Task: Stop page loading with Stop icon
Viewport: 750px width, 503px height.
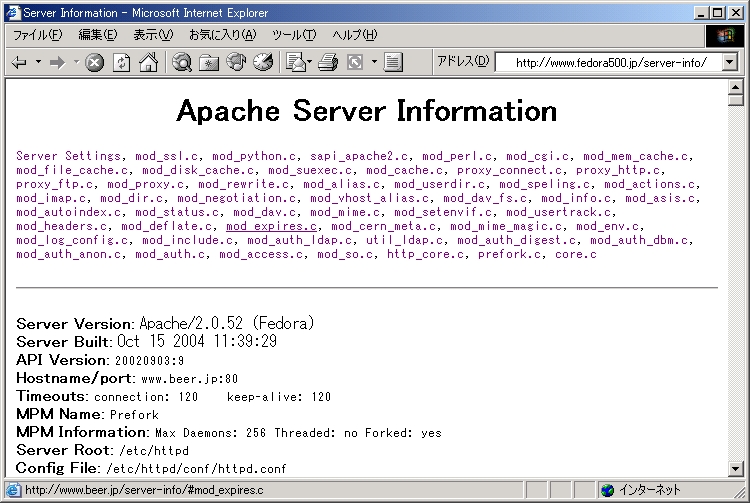Action: coord(95,63)
